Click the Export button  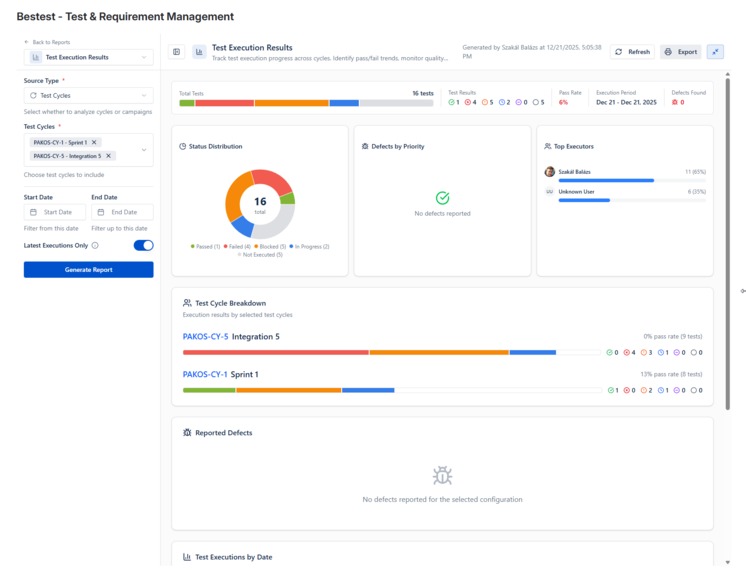681,52
